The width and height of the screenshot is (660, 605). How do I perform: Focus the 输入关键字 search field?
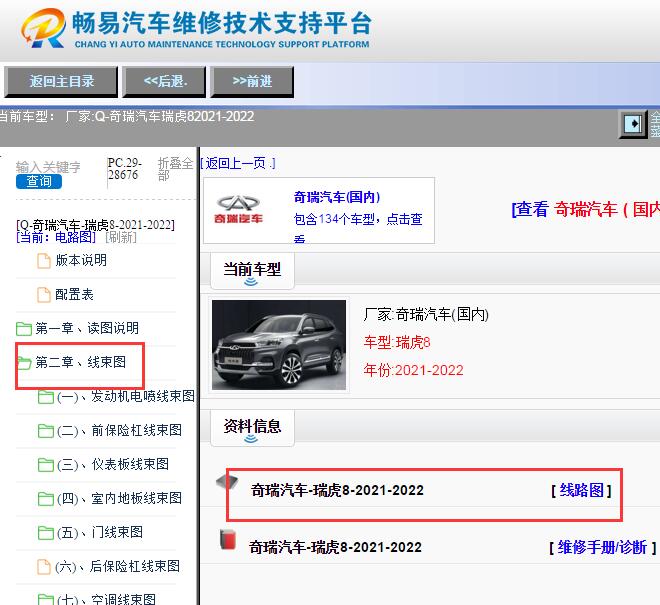coord(48,167)
